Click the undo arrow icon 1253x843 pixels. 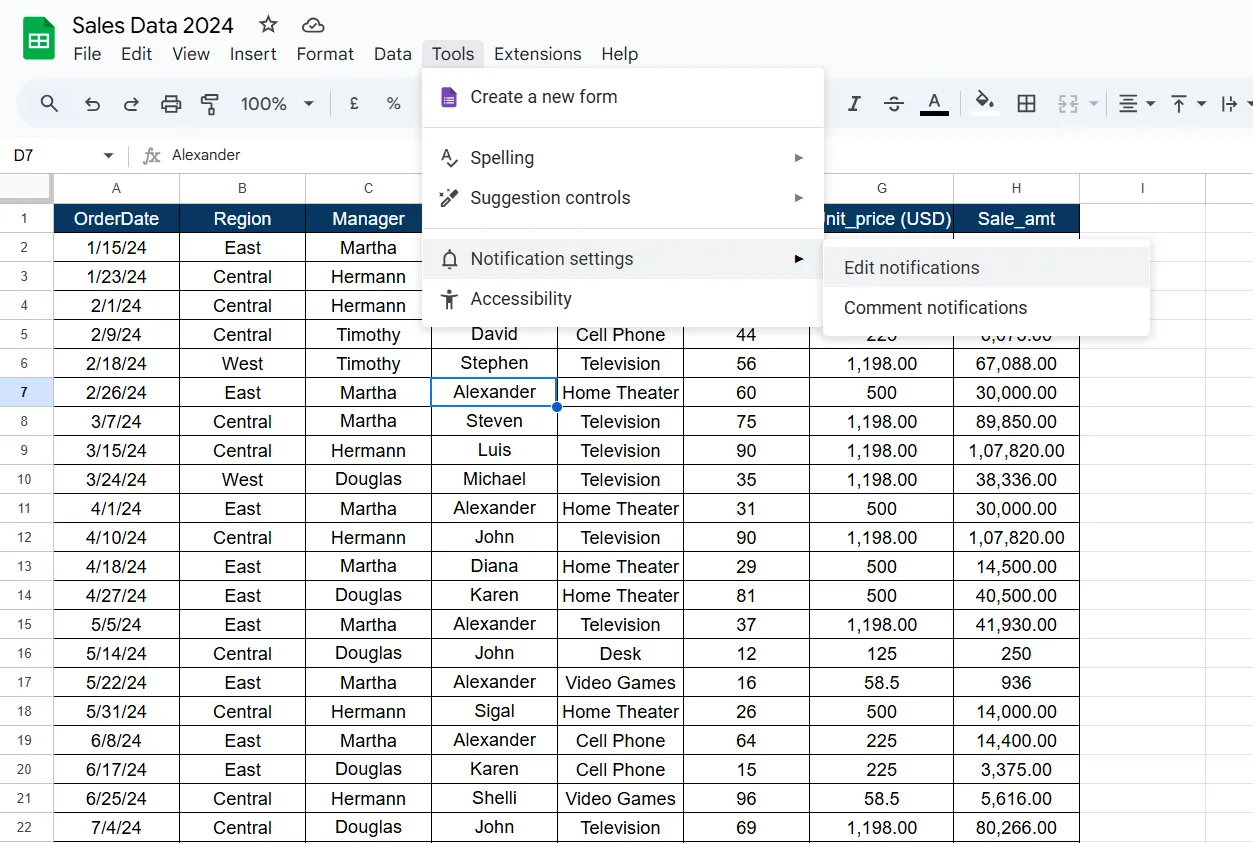pos(92,104)
